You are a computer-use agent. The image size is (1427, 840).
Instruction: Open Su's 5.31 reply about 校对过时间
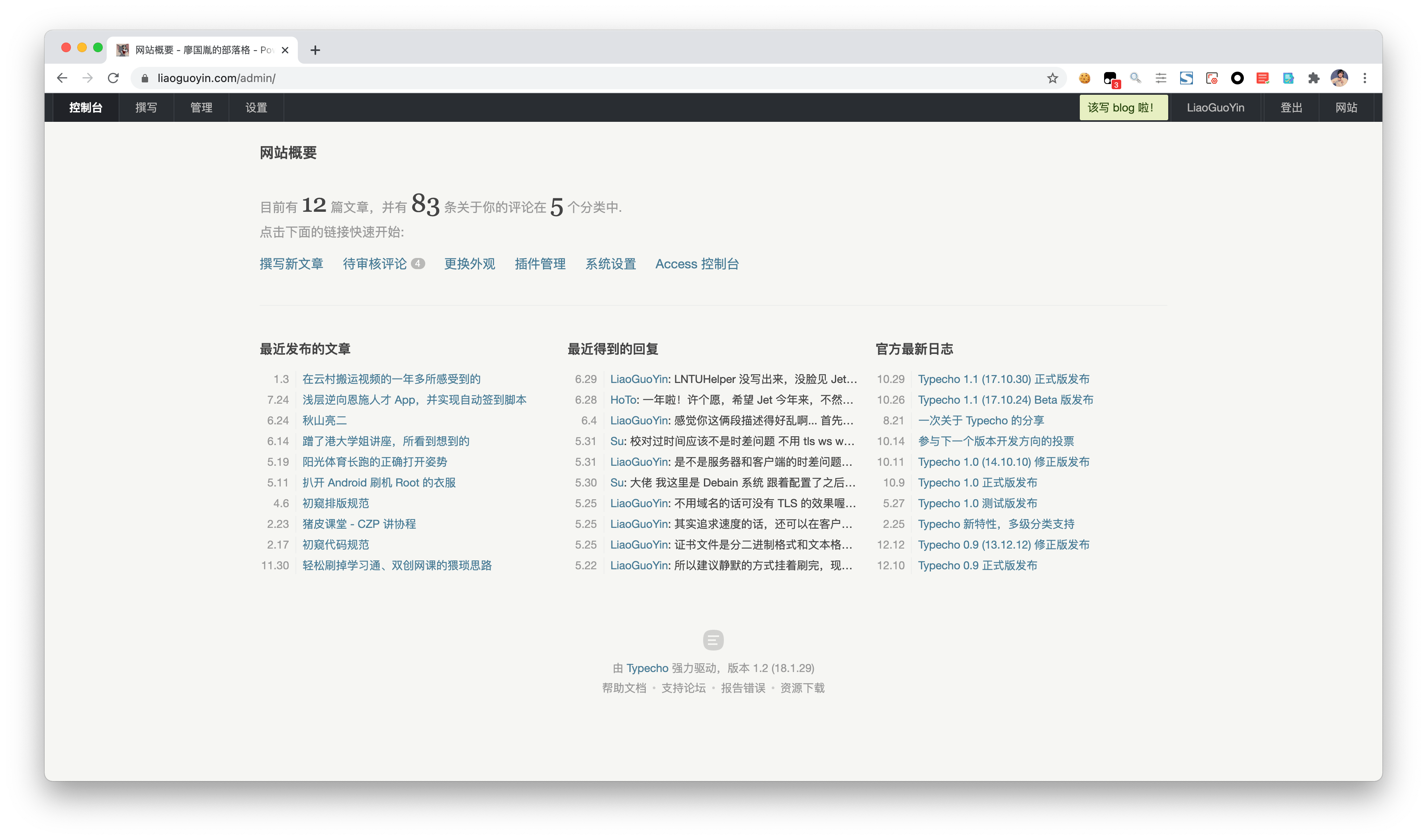point(732,441)
